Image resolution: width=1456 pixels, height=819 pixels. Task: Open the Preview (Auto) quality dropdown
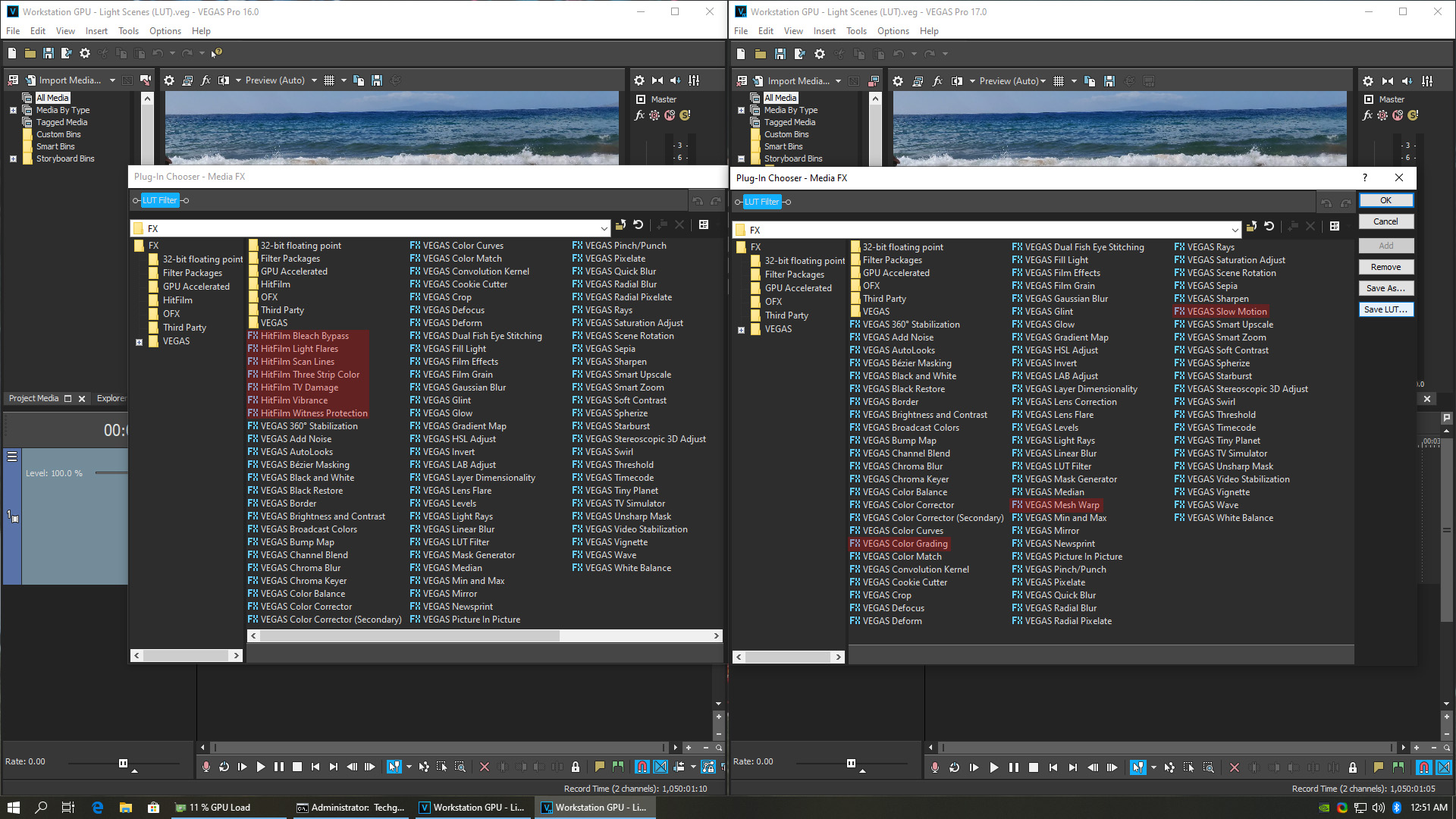[277, 80]
